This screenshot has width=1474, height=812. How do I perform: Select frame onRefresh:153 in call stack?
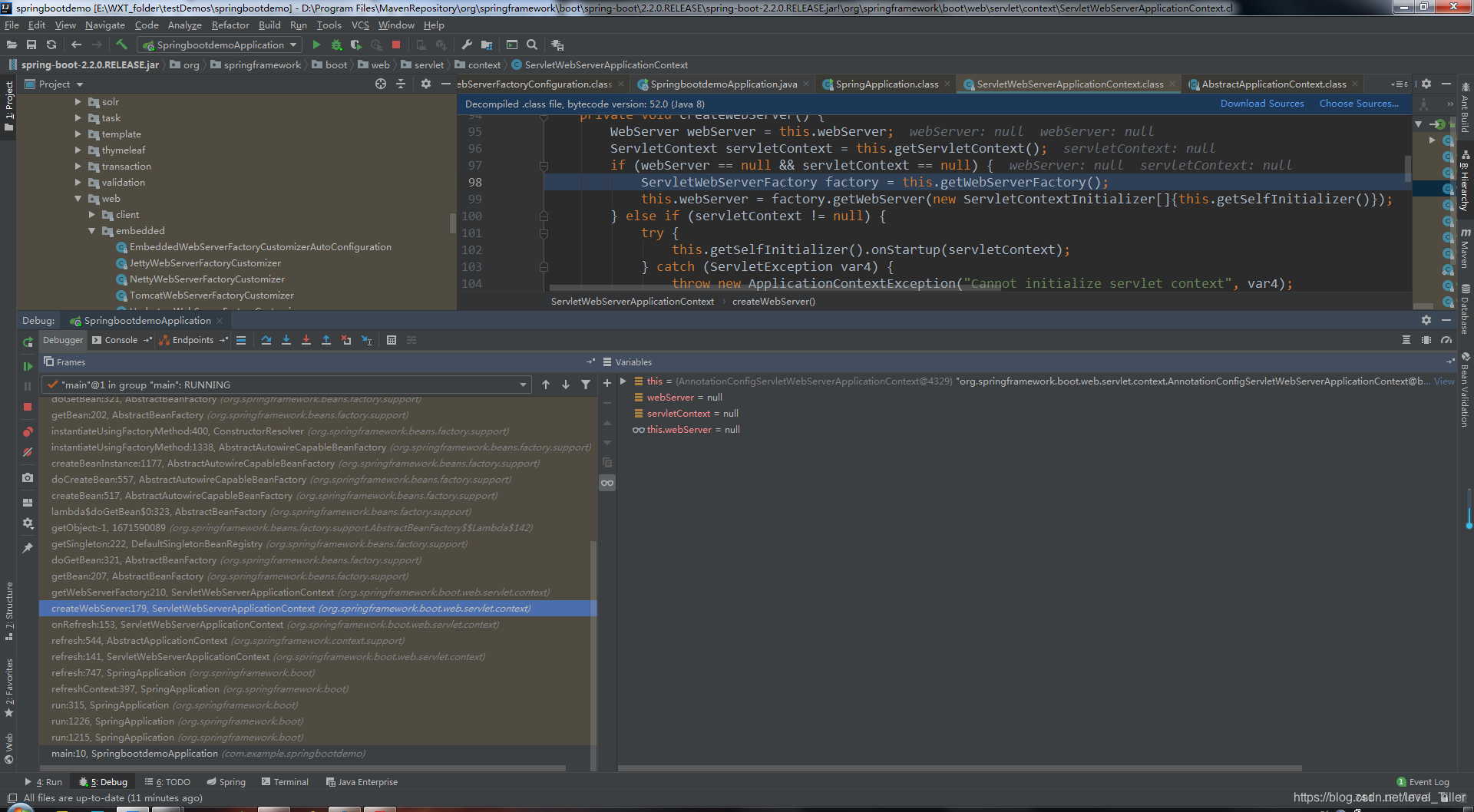(317, 625)
